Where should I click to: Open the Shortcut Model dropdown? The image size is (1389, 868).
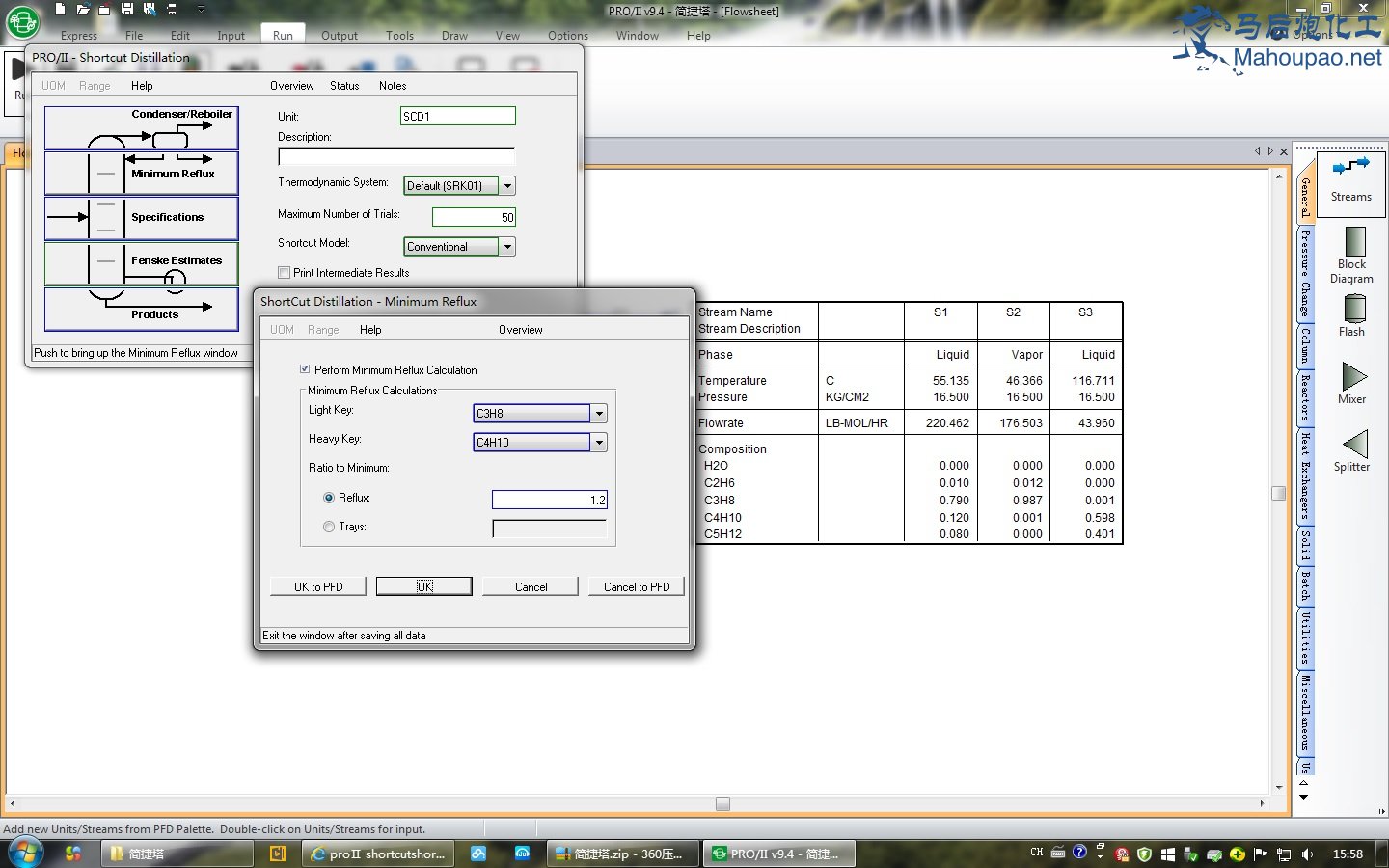point(507,246)
